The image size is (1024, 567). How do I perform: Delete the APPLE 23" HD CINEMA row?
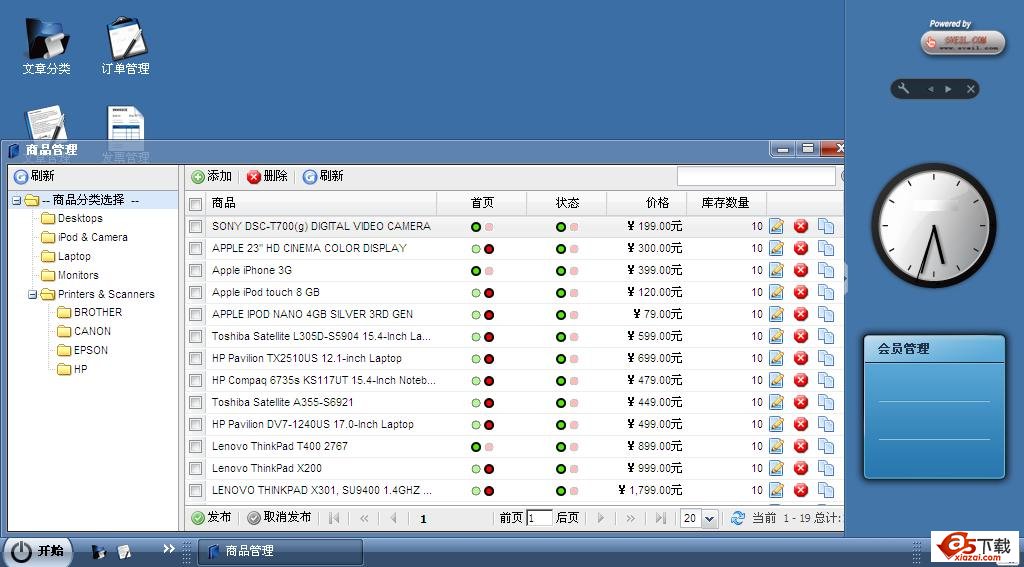point(801,248)
